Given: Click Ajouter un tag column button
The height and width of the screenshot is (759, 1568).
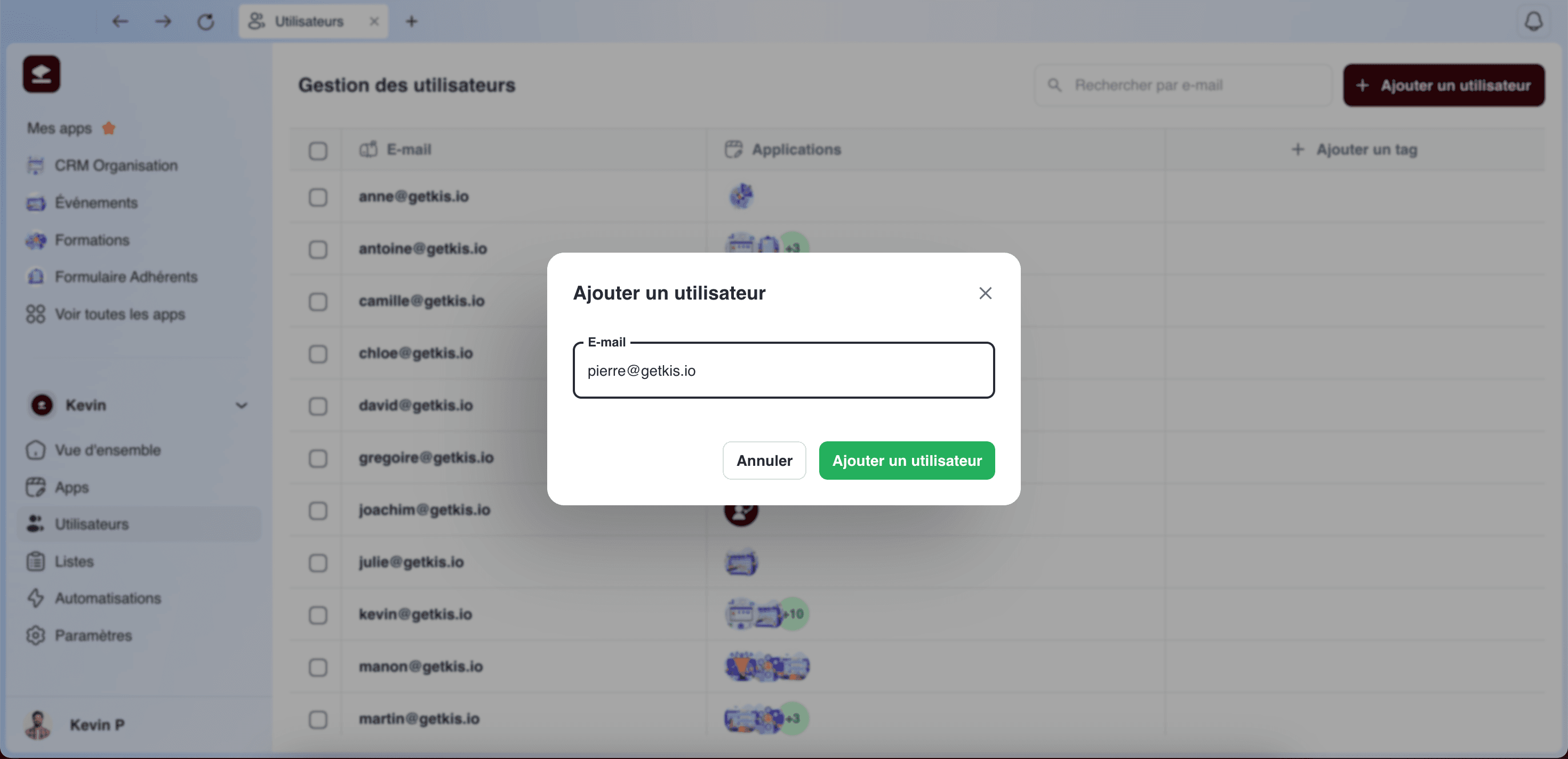Looking at the screenshot, I should (1354, 150).
